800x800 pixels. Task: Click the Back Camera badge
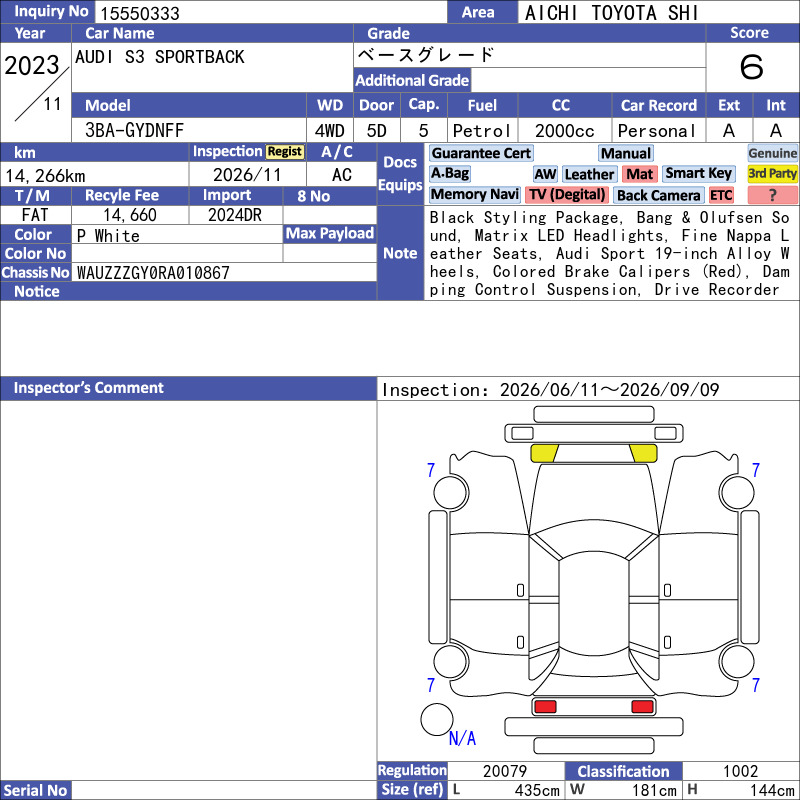659,195
